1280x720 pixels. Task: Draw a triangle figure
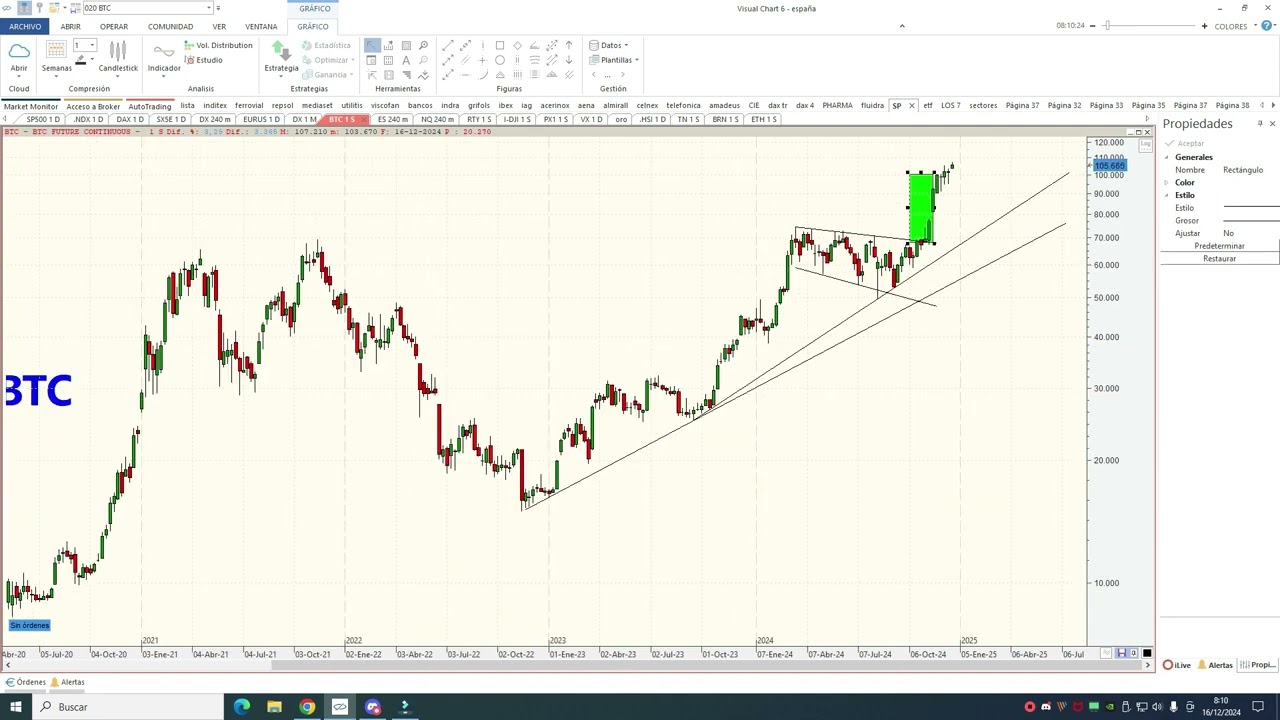click(x=500, y=75)
